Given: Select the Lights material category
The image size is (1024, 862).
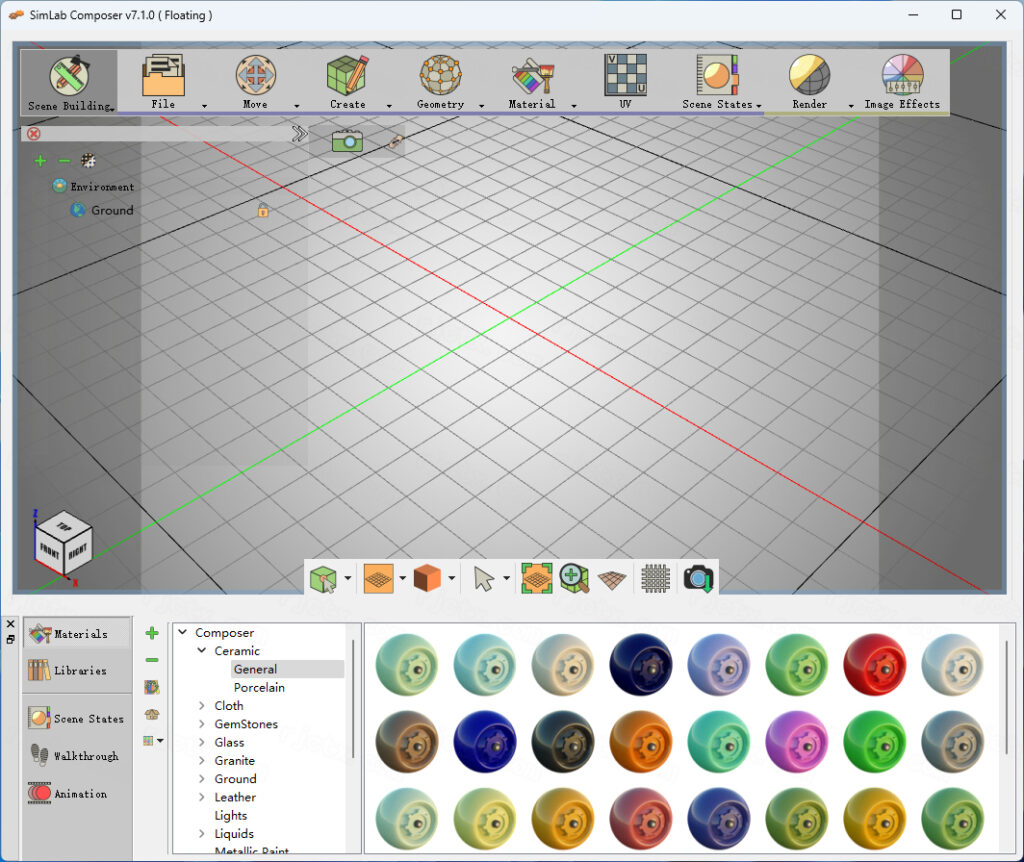Looking at the screenshot, I should (231, 816).
